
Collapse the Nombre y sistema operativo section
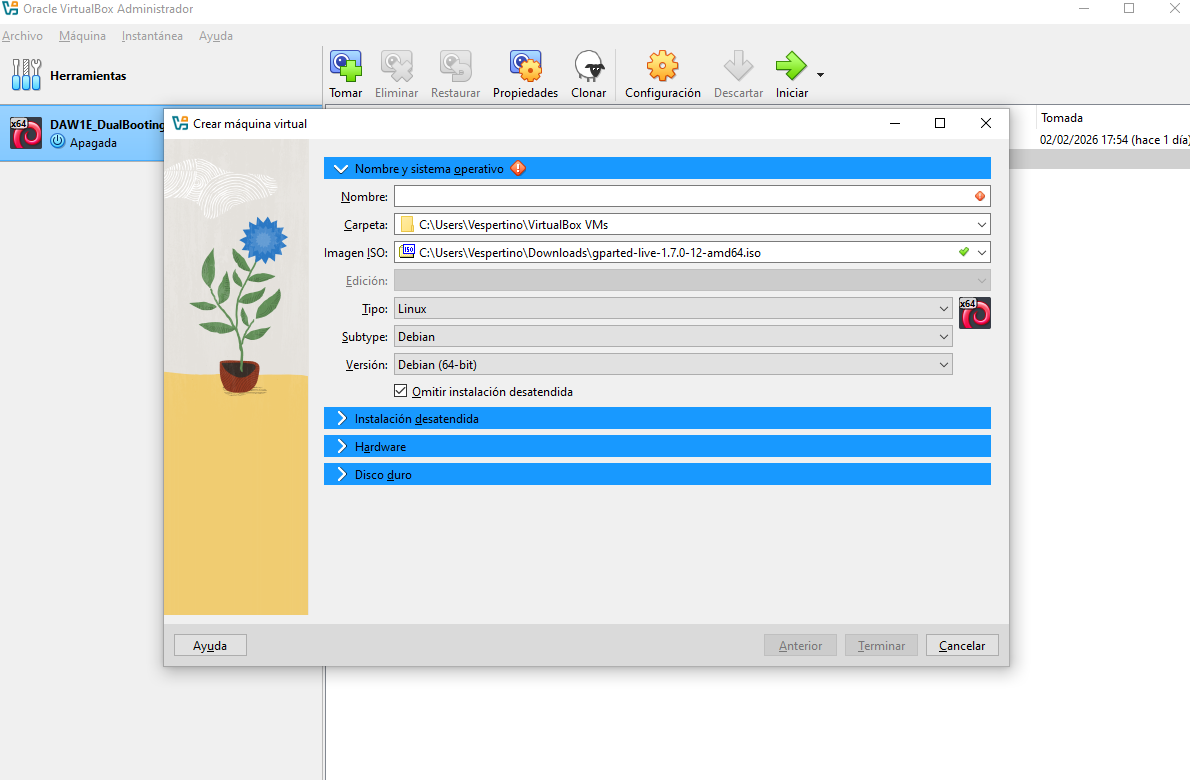click(341, 168)
